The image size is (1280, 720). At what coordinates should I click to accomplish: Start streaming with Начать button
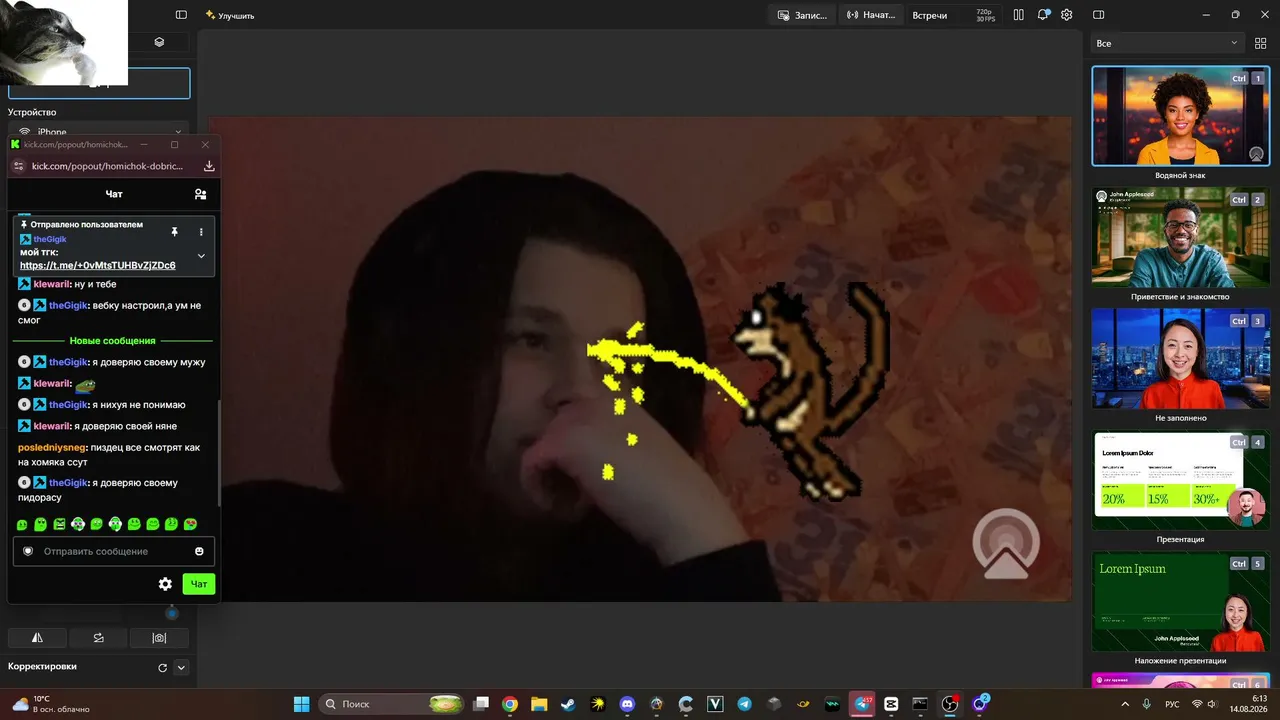tap(870, 15)
